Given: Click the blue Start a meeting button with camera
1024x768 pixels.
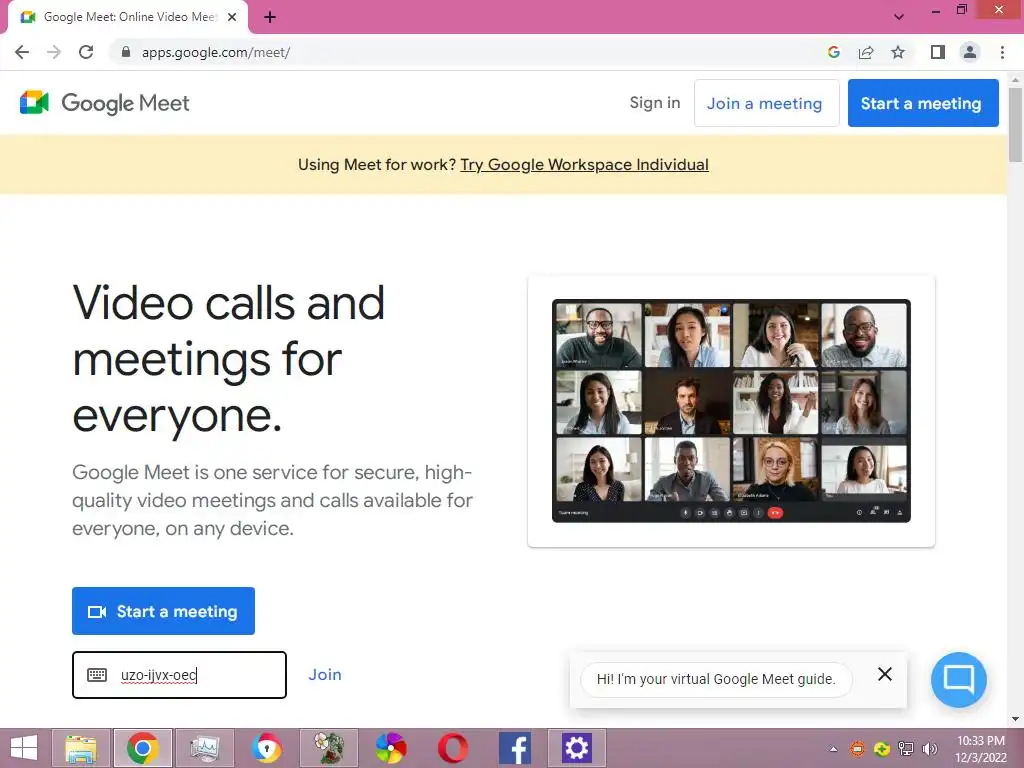Looking at the screenshot, I should (163, 611).
